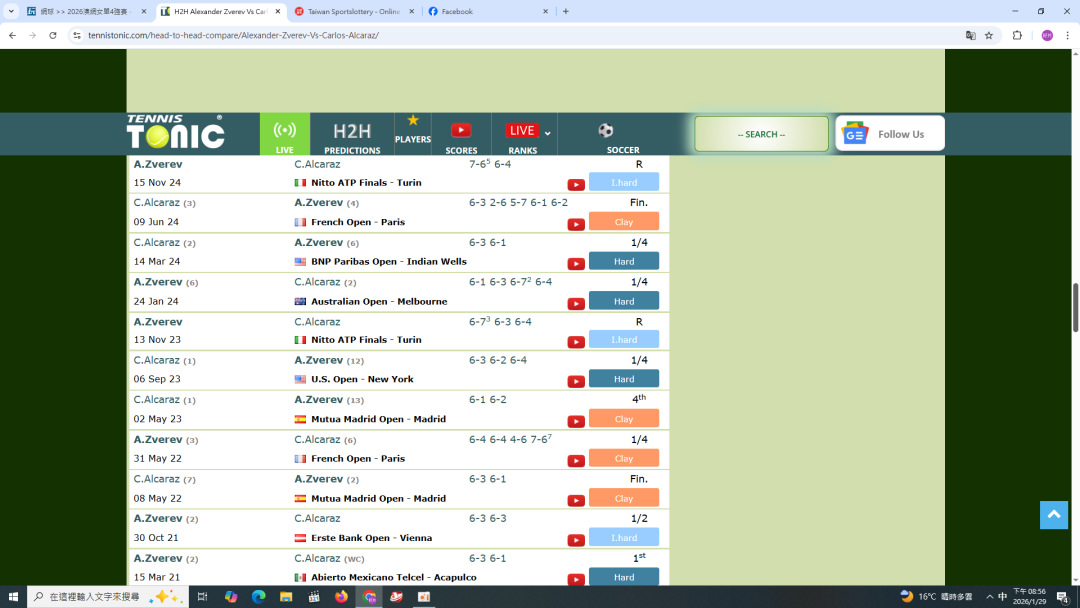Click the PLAYERS star icon
1080x608 pixels.
coord(412,121)
